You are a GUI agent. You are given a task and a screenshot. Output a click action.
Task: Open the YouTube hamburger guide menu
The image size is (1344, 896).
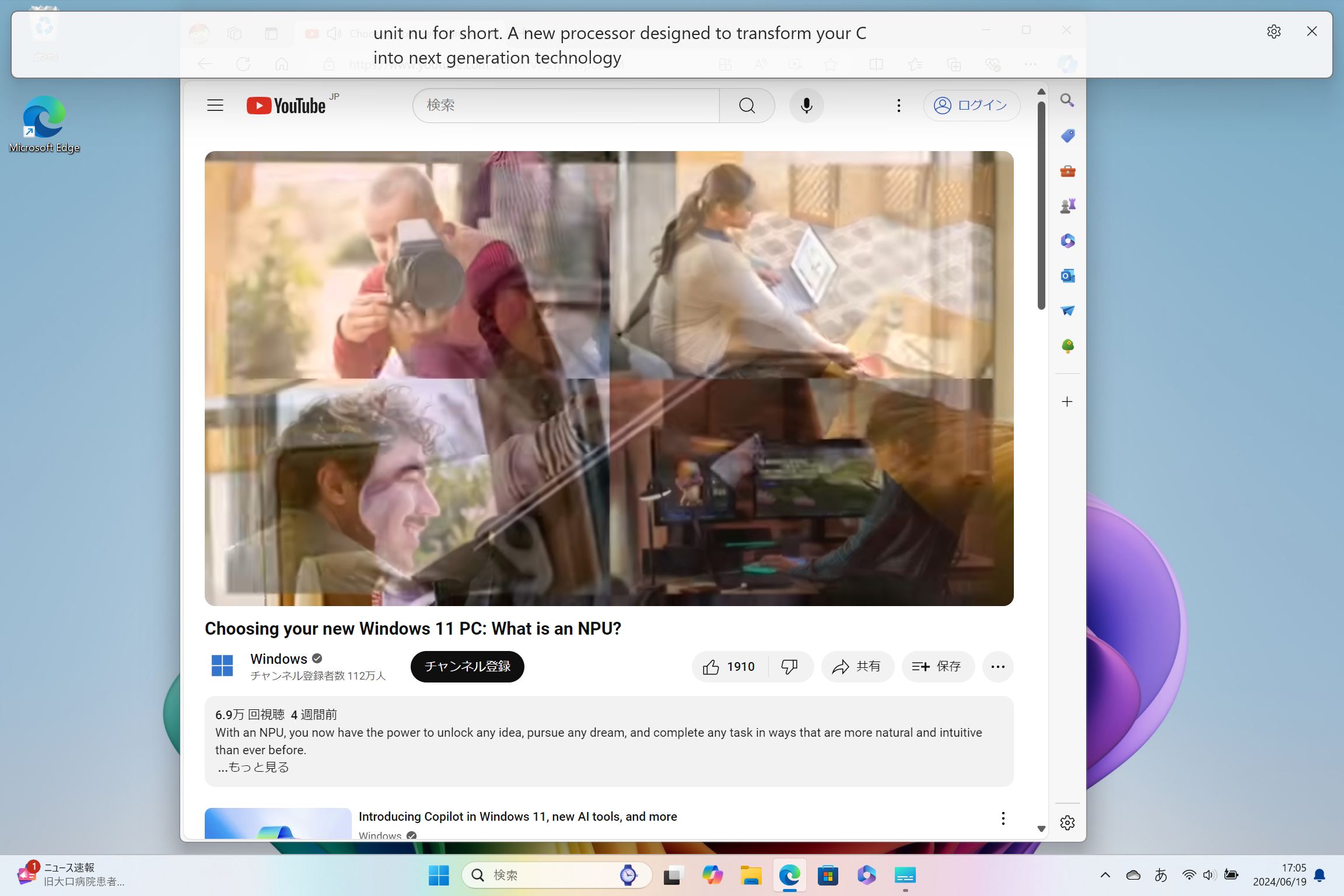[x=215, y=106]
